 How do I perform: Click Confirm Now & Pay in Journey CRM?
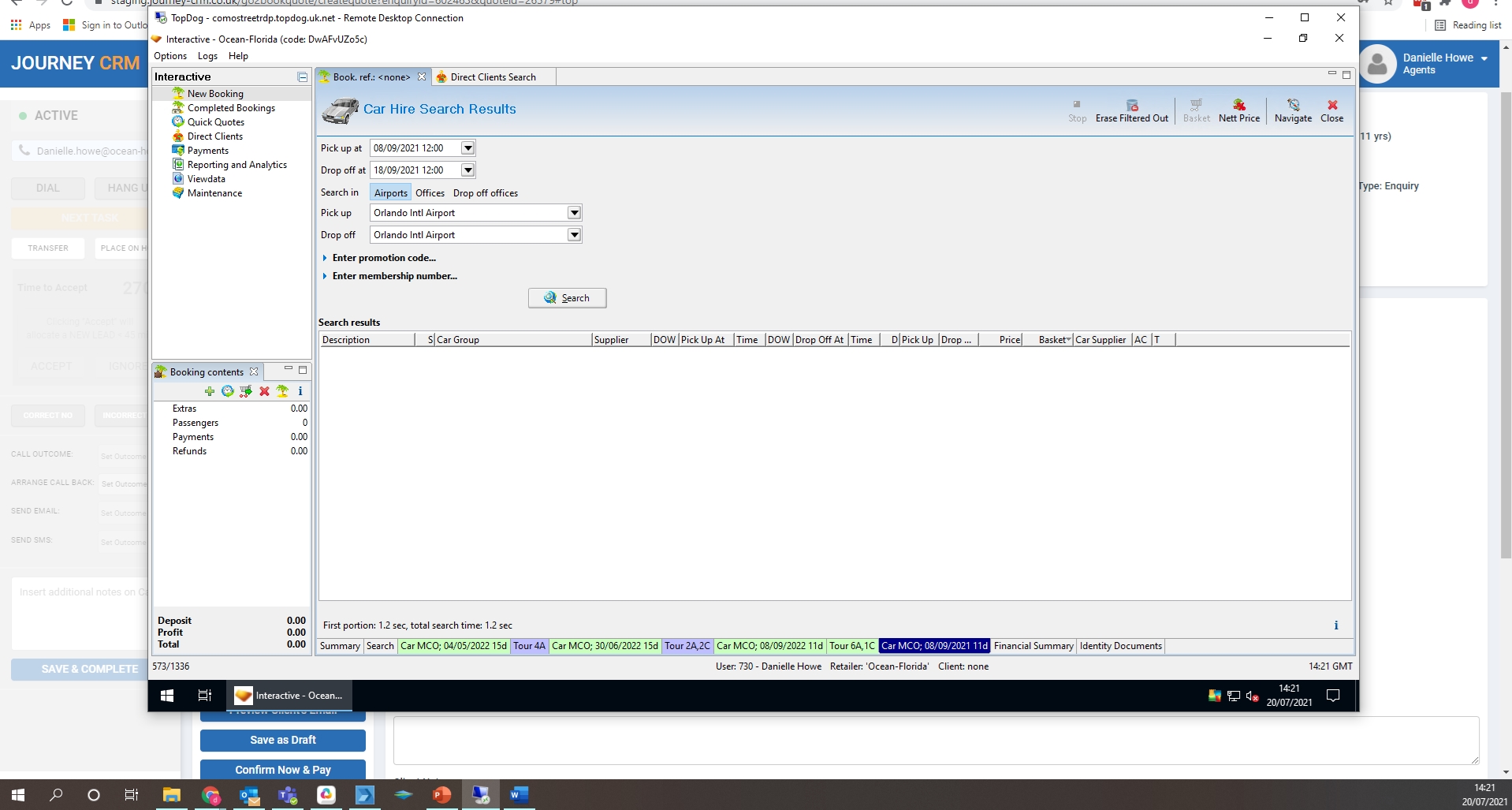(x=283, y=771)
